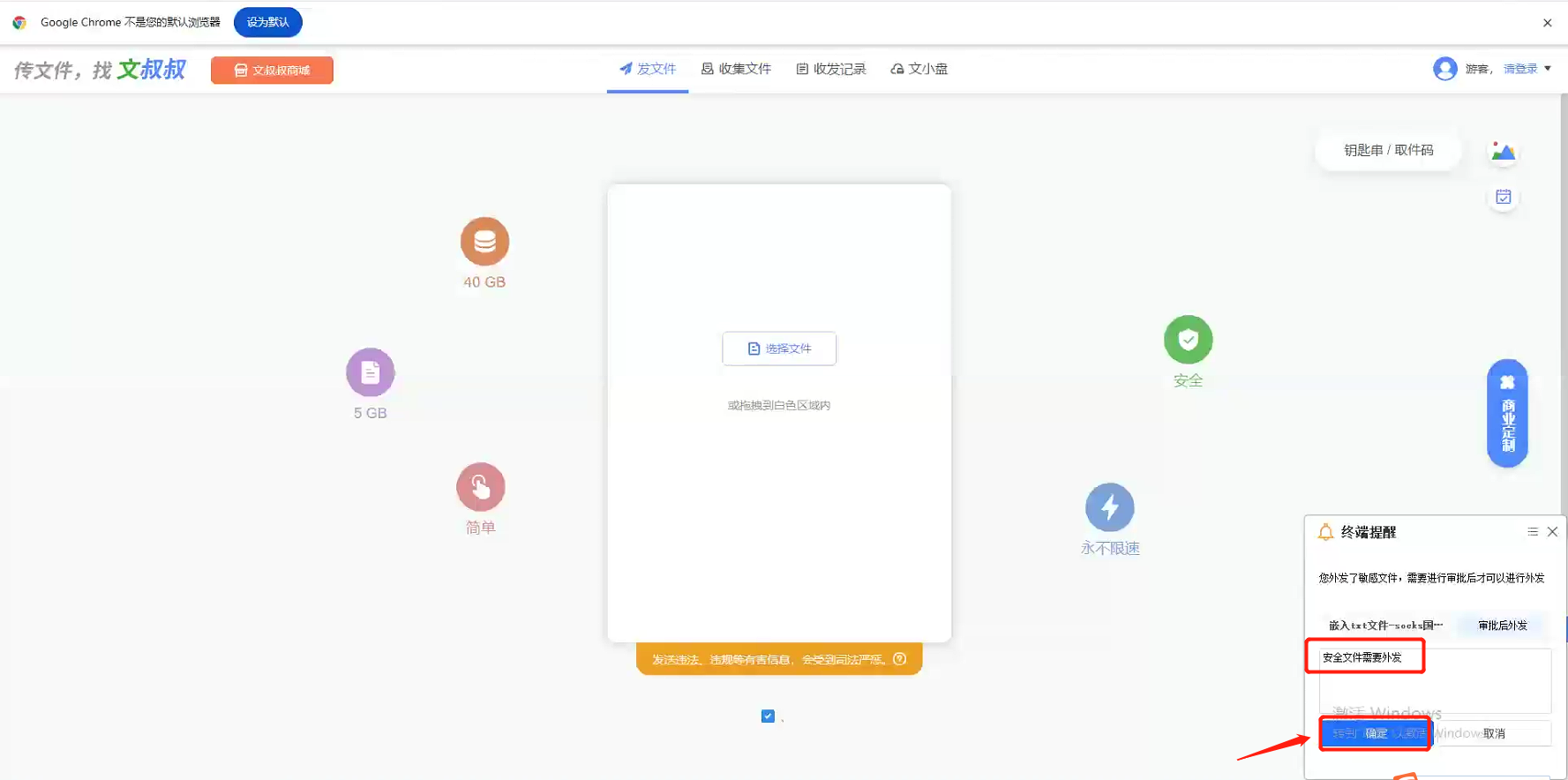This screenshot has height=780, width=1568.
Task: Click the green 安全 shield icon
Action: pos(1189,340)
